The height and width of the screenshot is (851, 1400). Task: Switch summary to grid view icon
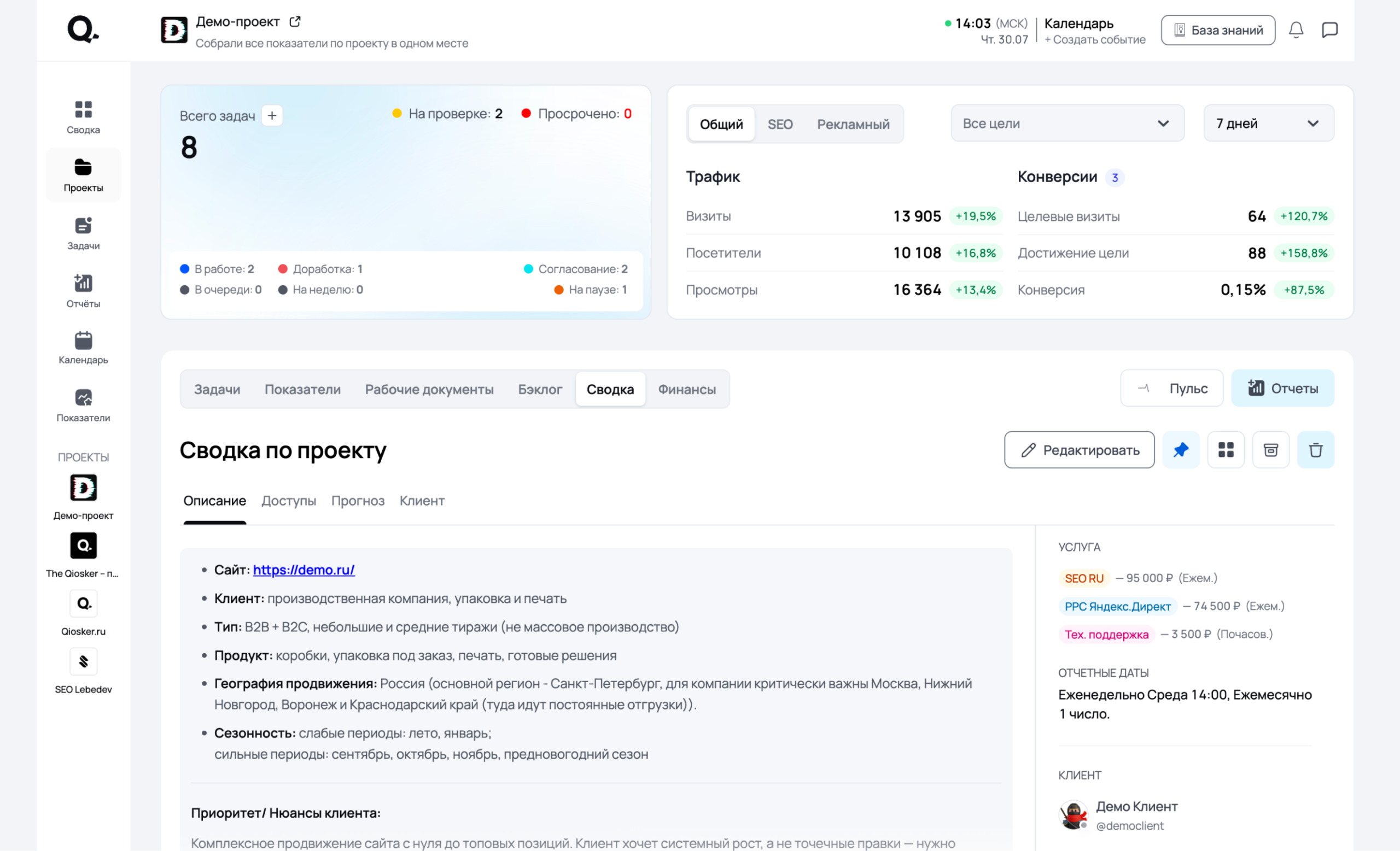pyautogui.click(x=1226, y=450)
